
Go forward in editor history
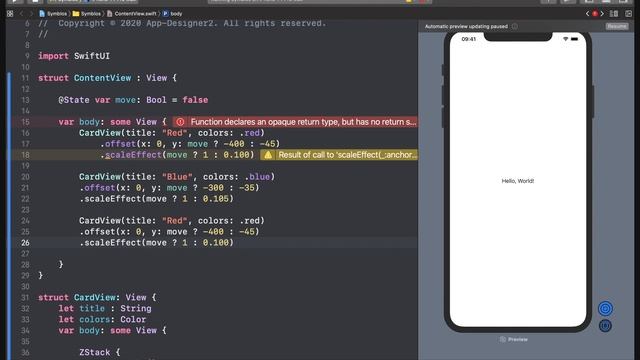coord(31,13)
